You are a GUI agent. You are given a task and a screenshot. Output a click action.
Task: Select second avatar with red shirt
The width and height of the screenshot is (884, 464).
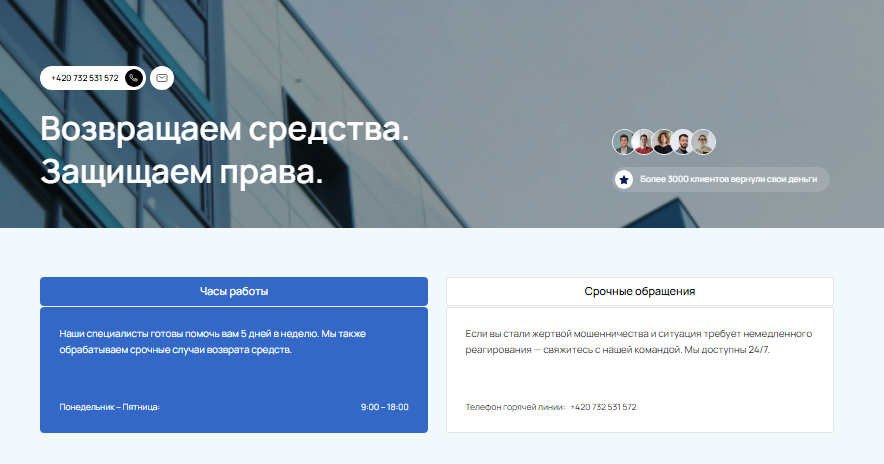click(643, 142)
